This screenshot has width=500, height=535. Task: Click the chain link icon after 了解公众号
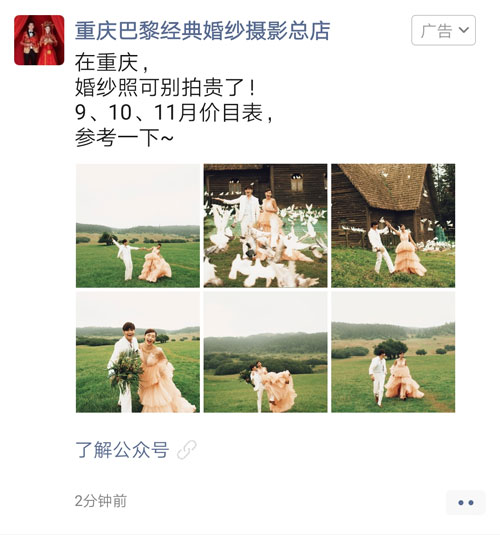pyautogui.click(x=187, y=450)
